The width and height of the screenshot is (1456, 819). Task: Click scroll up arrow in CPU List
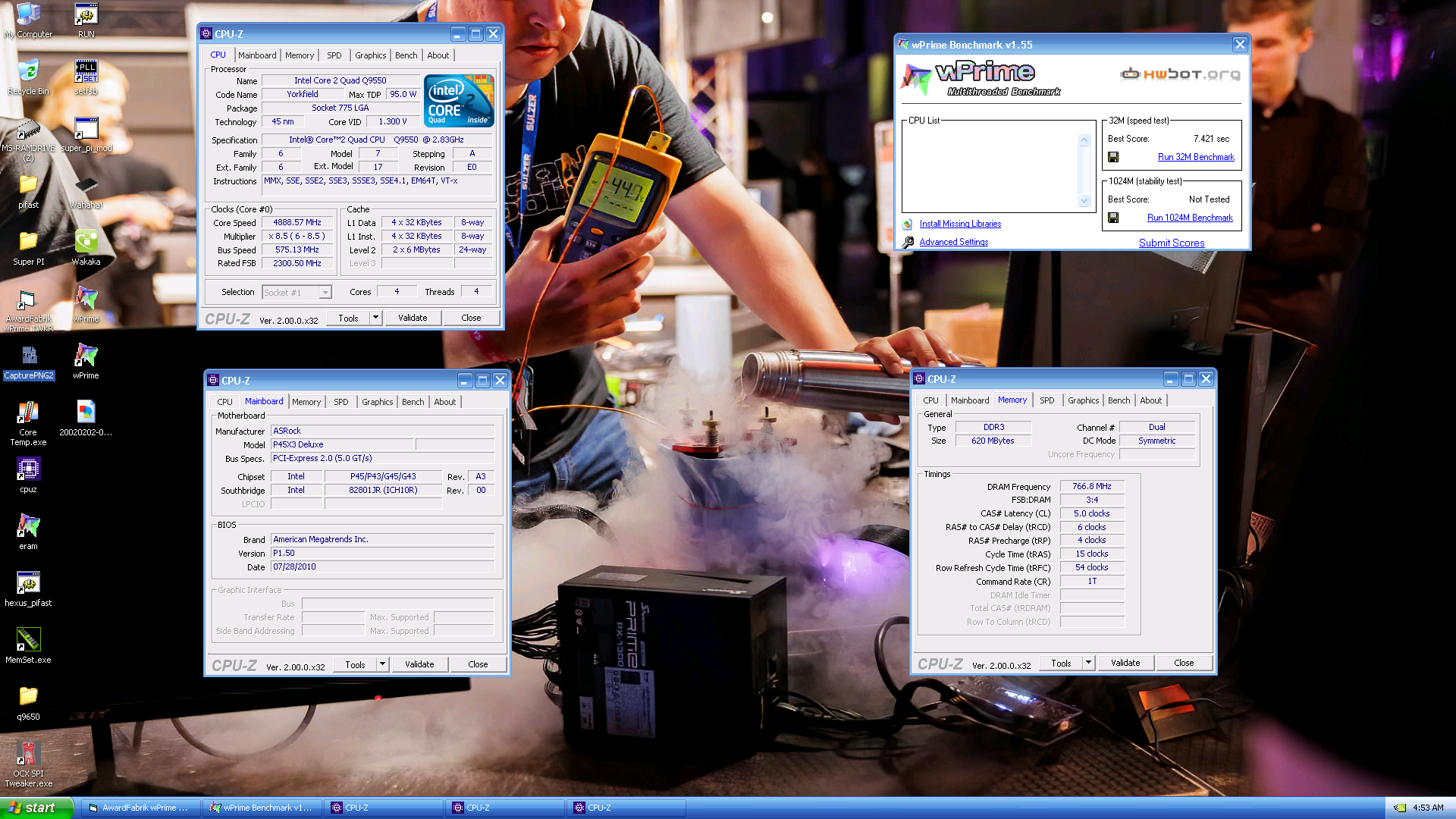(1084, 140)
